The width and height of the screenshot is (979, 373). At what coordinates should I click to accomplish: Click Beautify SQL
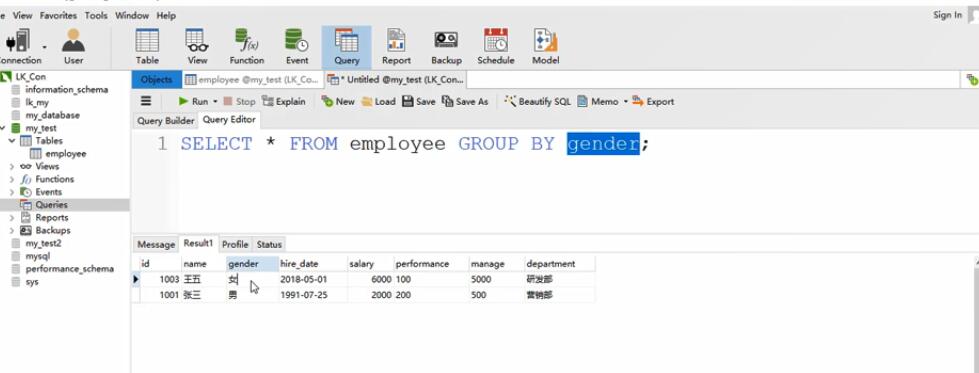pos(538,101)
